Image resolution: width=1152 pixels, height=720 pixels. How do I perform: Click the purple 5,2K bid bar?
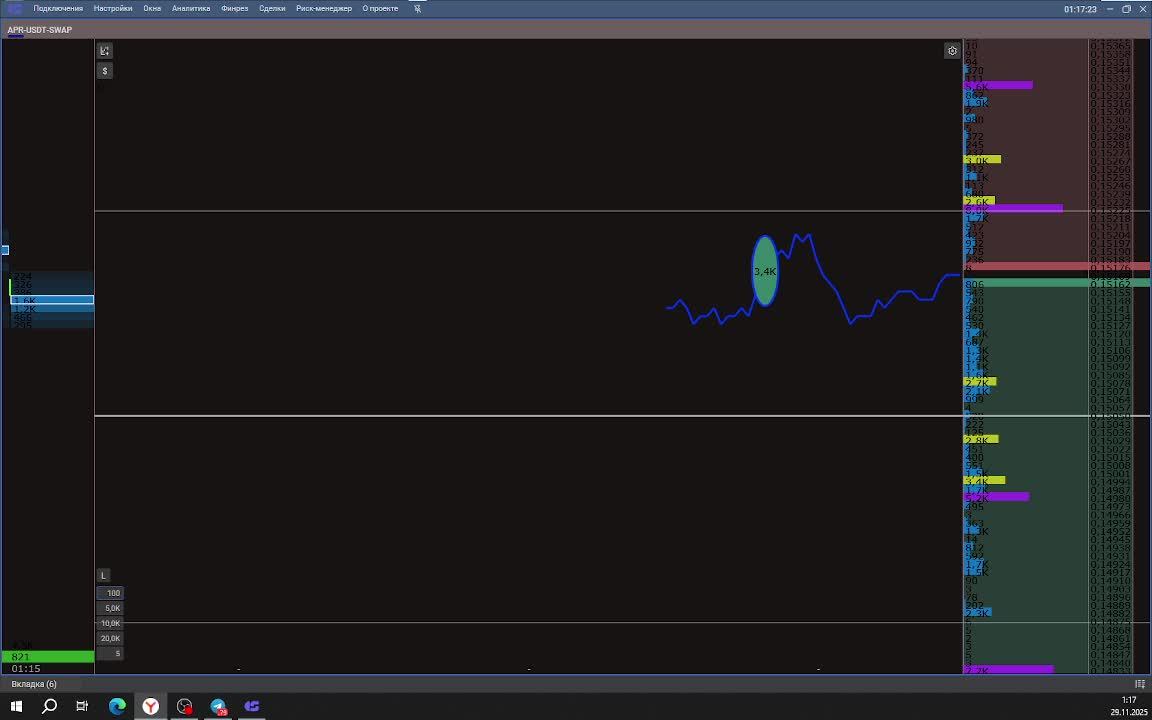[996, 497]
